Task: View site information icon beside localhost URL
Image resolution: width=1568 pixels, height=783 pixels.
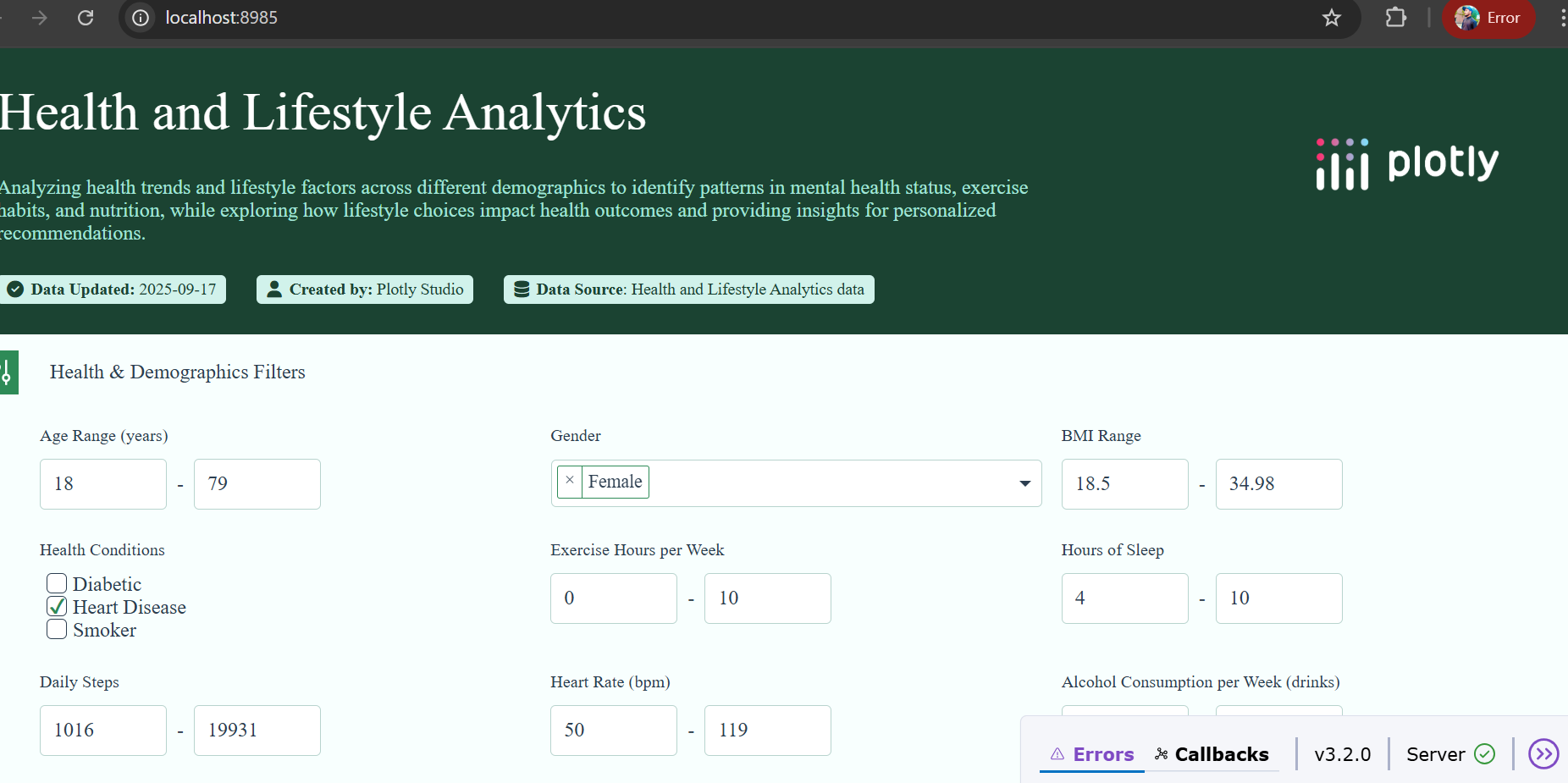Action: click(x=141, y=18)
